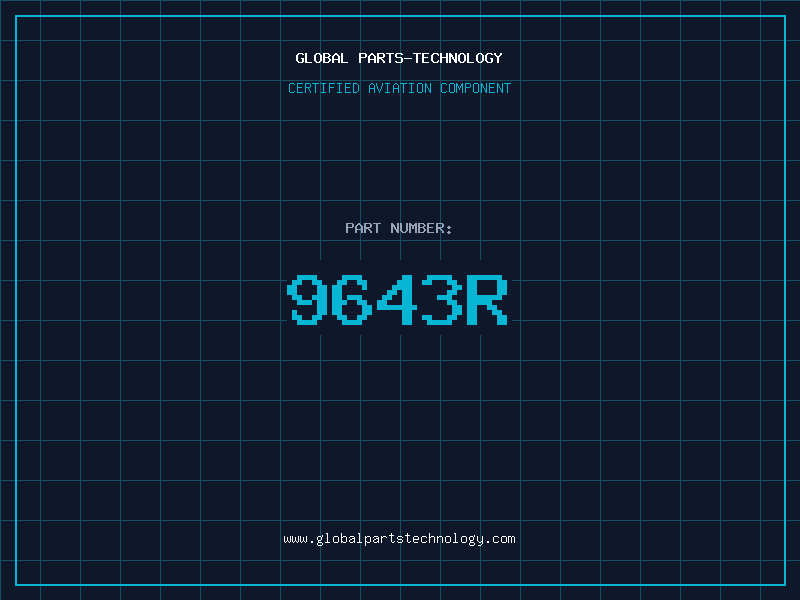Select the word GLOBAL in the header

(x=321, y=59)
